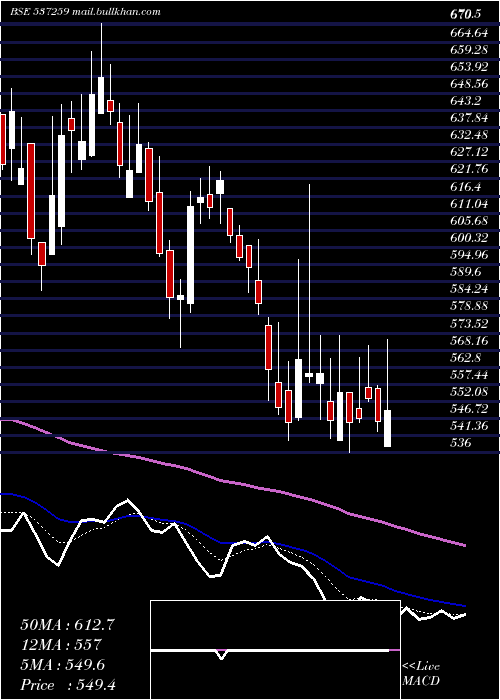Image resolution: width=500 pixels, height=700 pixels.
Task: Click the 562.8 price axis label
Action: pyautogui.click(x=466, y=358)
